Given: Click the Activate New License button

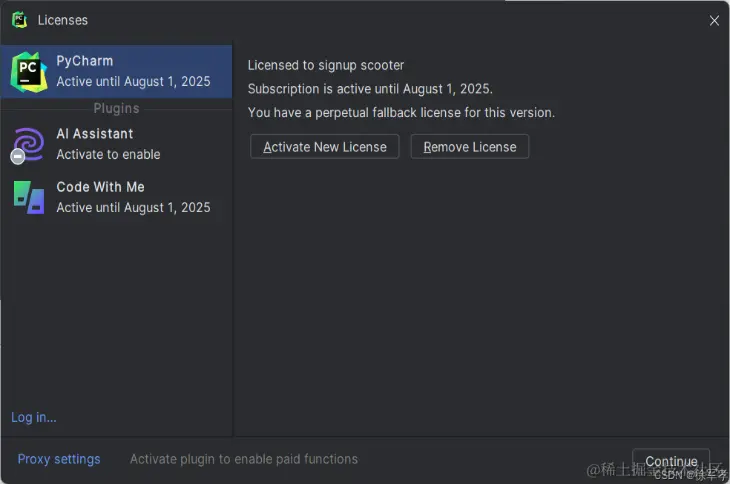Looking at the screenshot, I should pyautogui.click(x=324, y=147).
